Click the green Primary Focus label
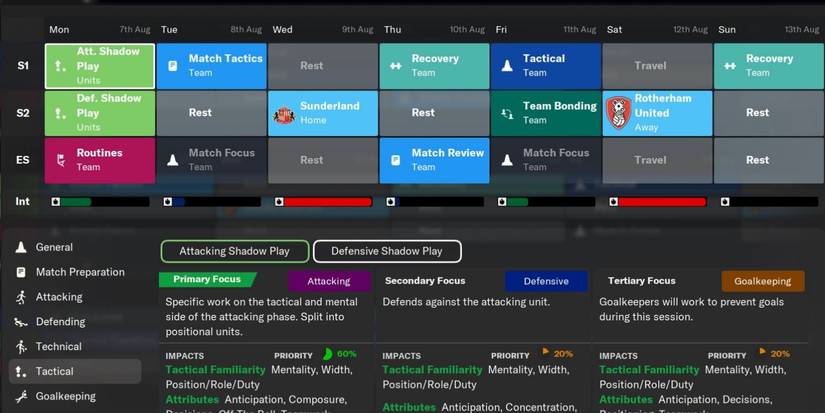 pos(207,279)
